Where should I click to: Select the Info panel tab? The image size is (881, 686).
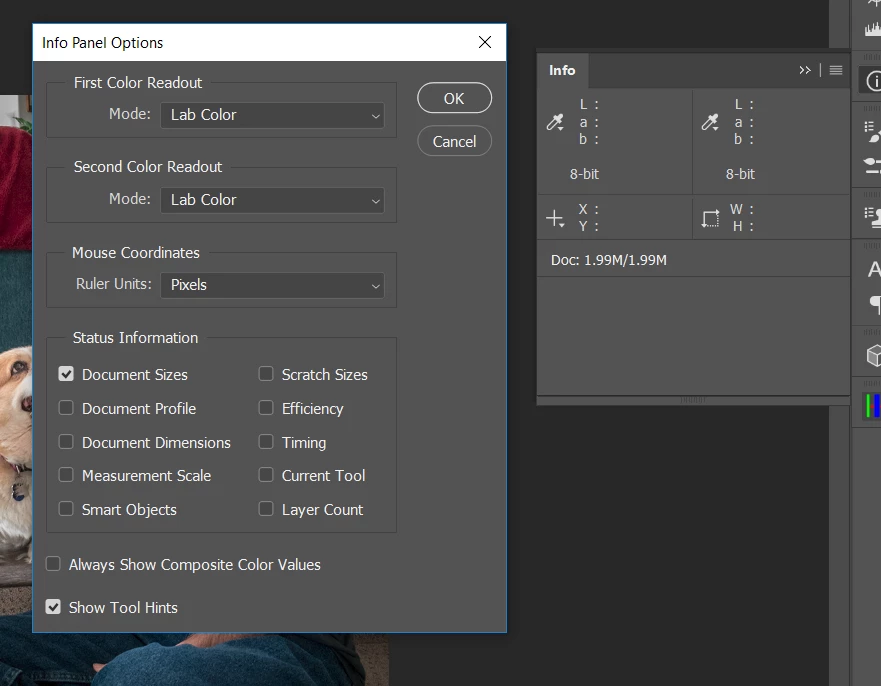(562, 70)
